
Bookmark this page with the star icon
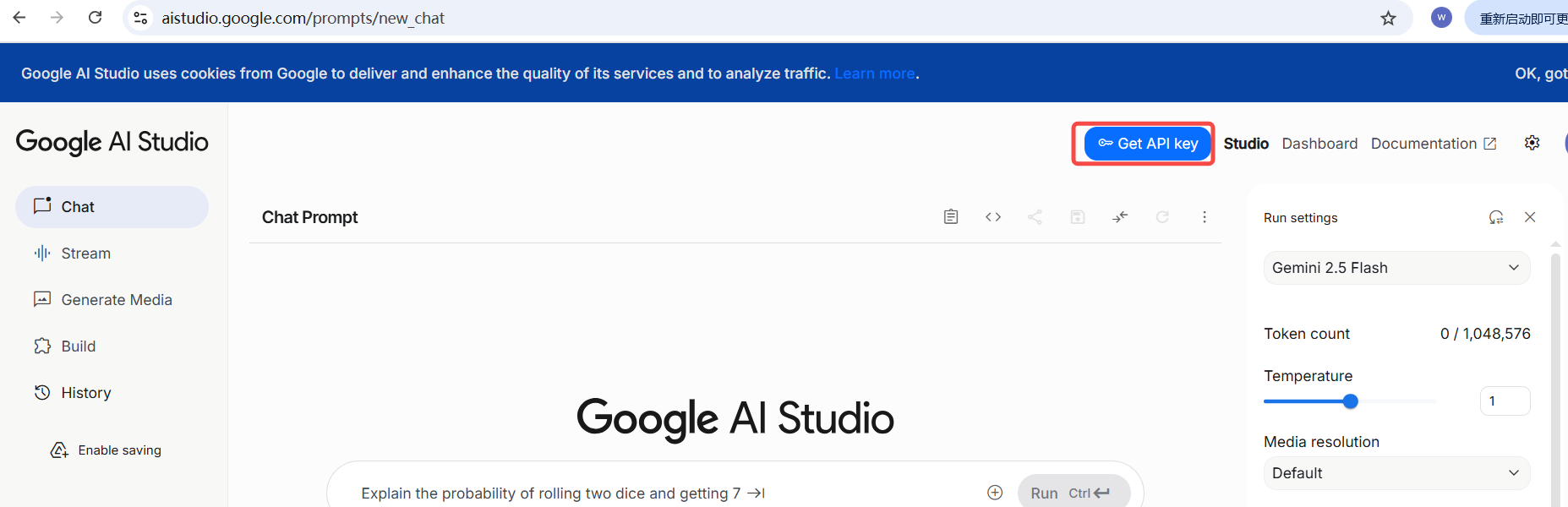[1388, 18]
